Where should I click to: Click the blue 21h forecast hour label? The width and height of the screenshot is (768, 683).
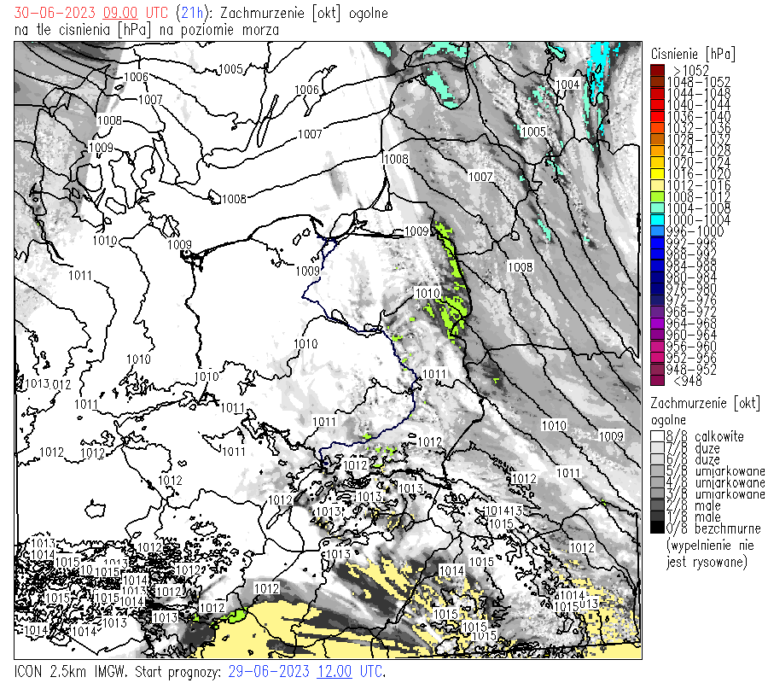pyautogui.click(x=192, y=13)
